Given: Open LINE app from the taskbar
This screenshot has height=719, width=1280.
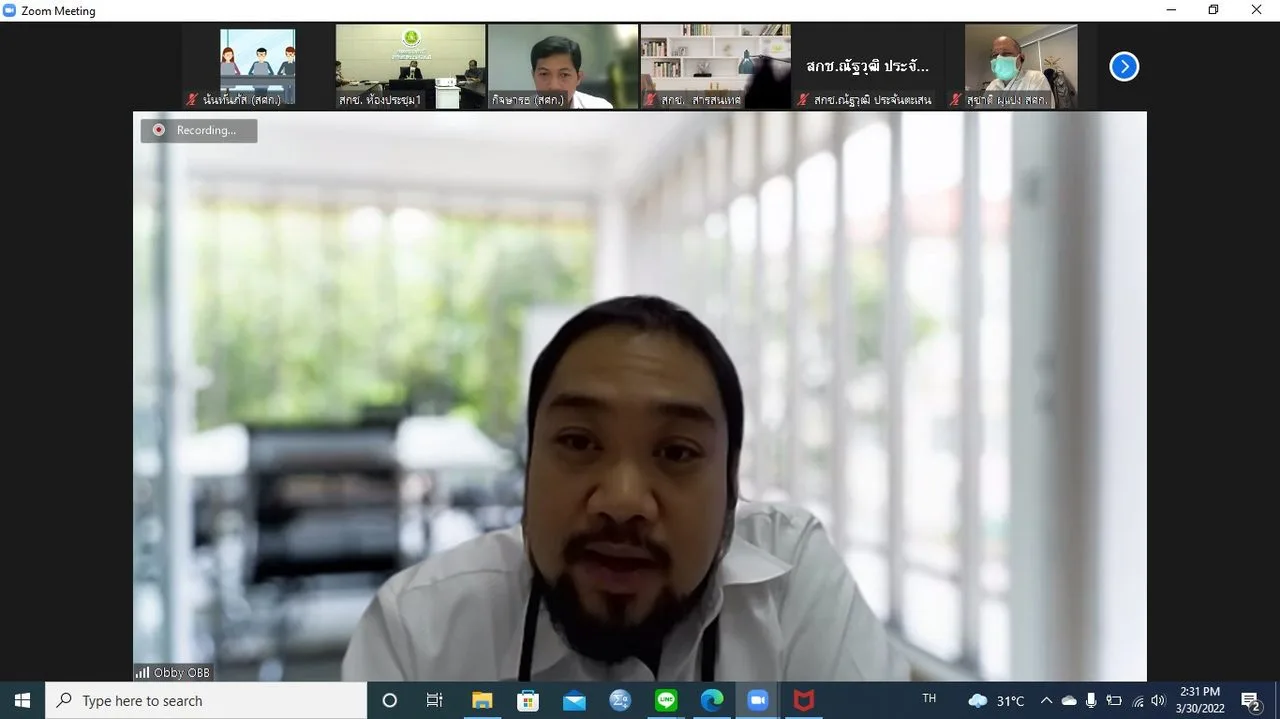Looking at the screenshot, I should tap(666, 701).
